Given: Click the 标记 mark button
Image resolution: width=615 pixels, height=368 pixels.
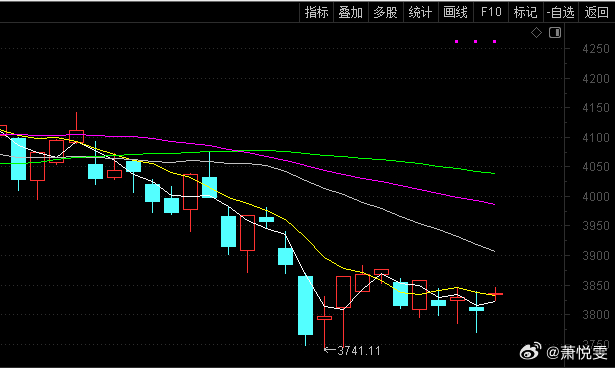Looking at the screenshot, I should tap(526, 12).
